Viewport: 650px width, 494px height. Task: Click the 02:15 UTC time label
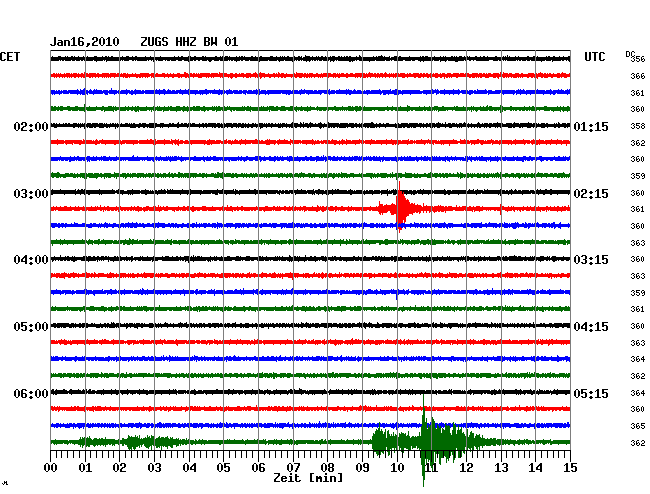point(591,194)
